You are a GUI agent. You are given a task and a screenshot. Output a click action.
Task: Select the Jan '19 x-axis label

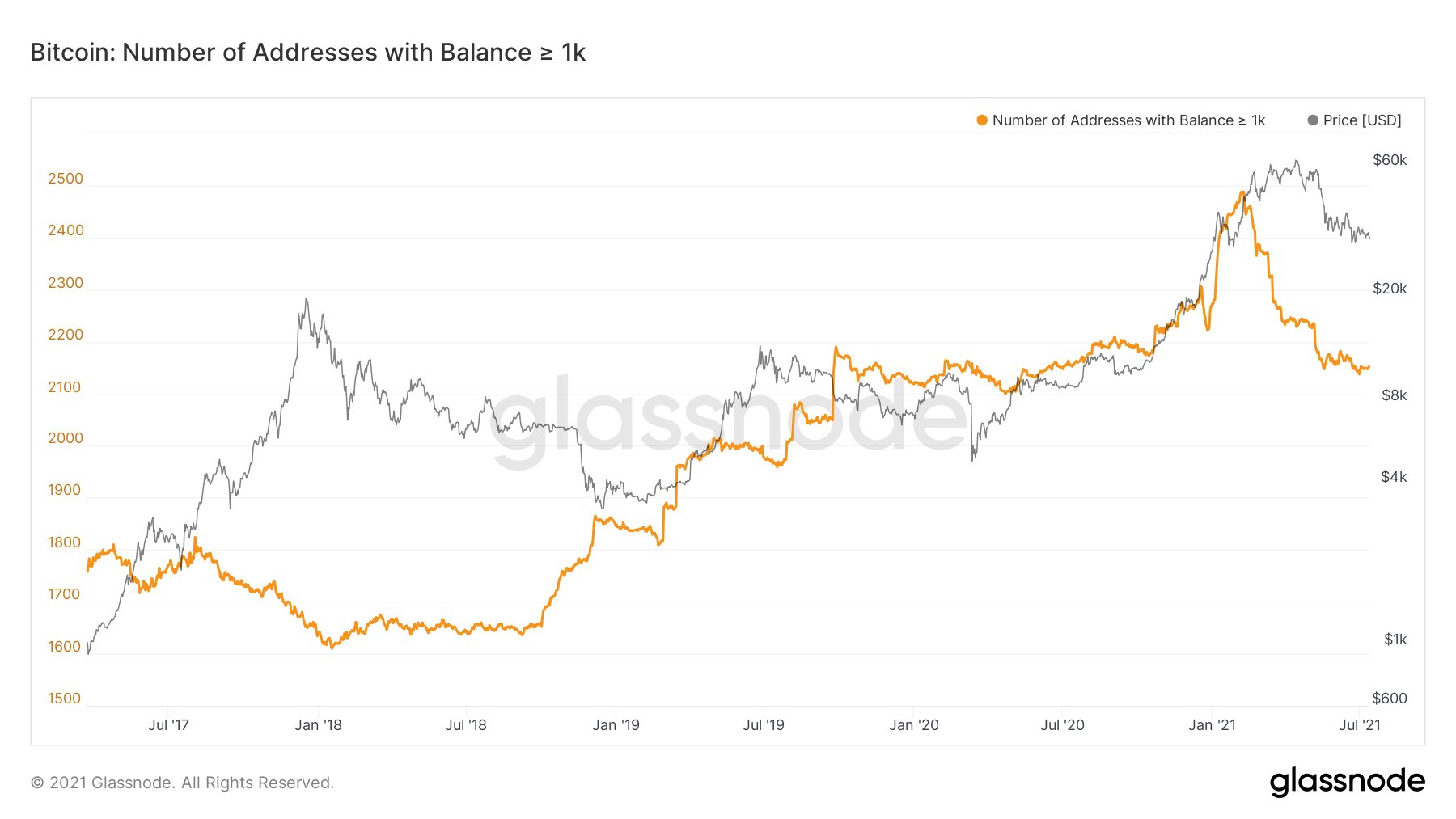[616, 725]
